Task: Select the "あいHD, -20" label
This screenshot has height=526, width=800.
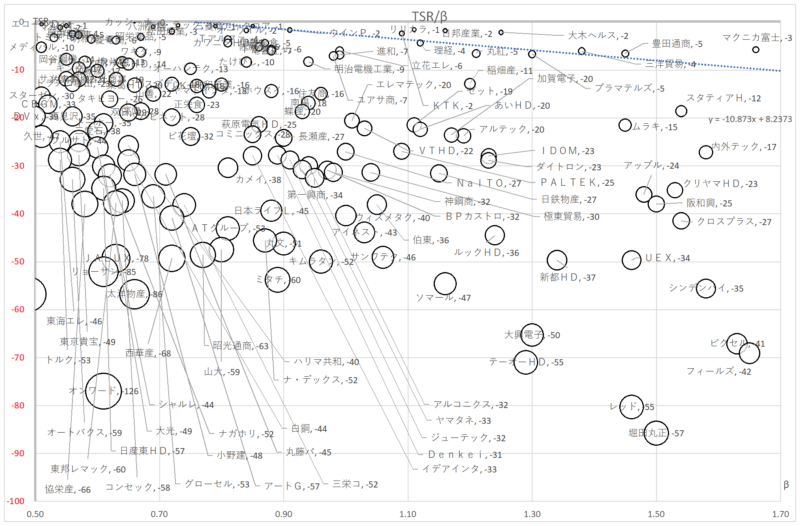Action: point(522,106)
